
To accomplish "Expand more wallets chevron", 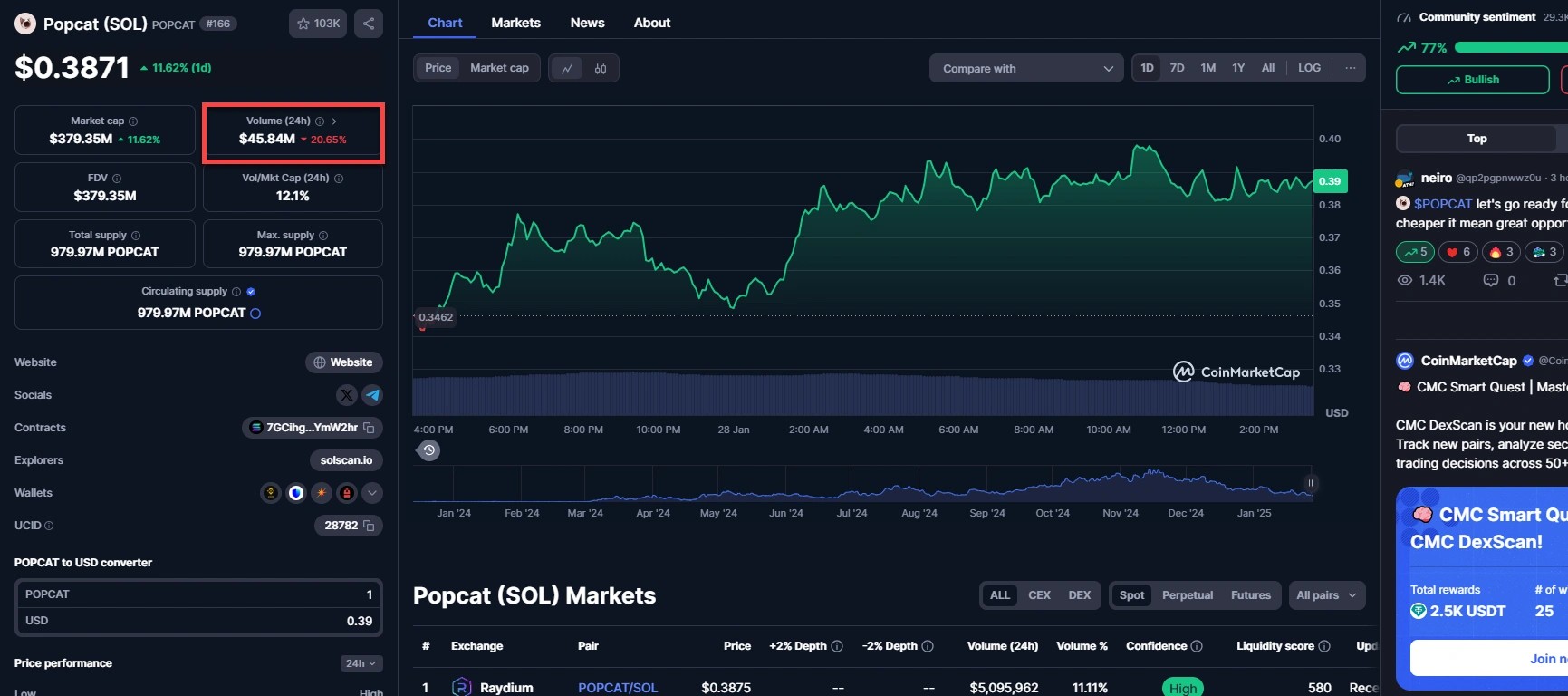I will pos(372,493).
